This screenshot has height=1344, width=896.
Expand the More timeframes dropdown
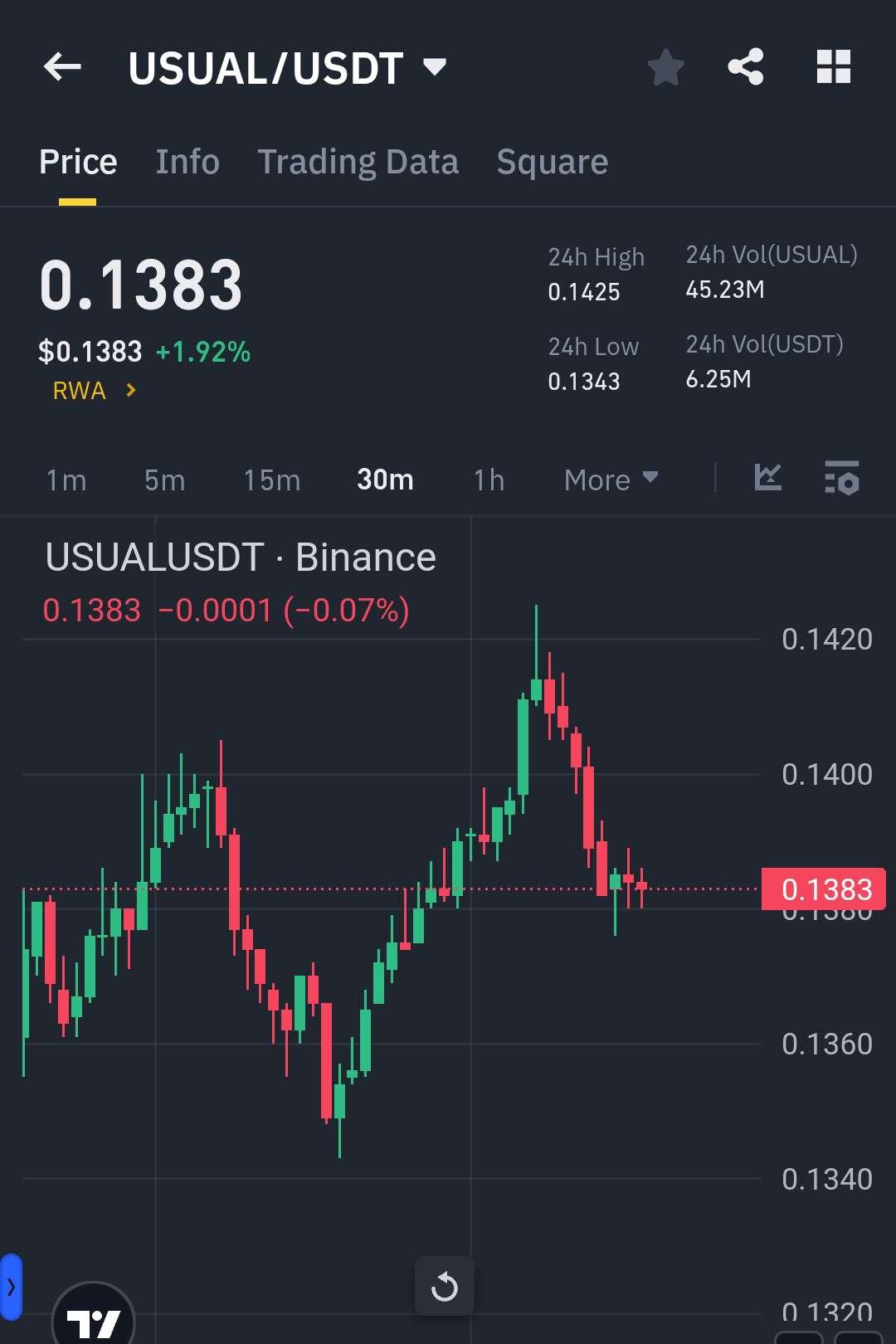(x=611, y=480)
